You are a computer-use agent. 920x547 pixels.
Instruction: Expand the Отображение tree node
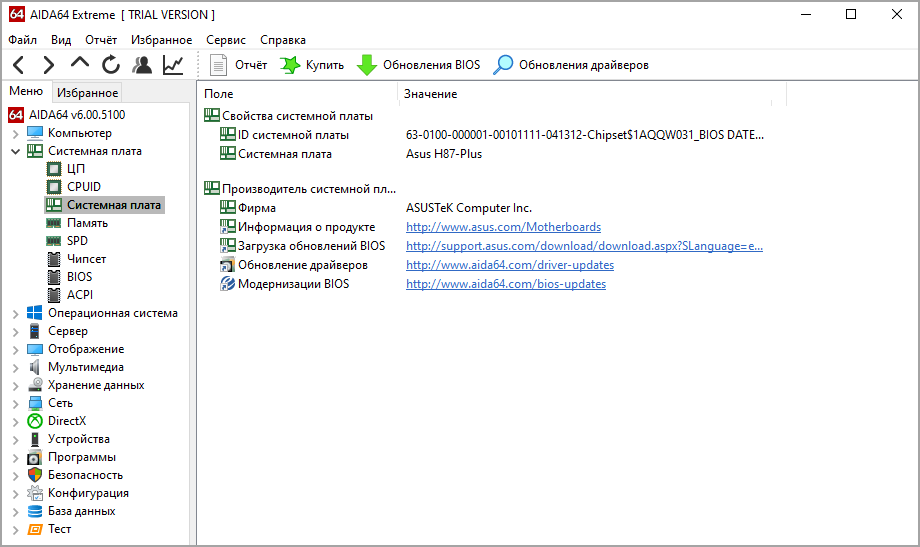click(16, 350)
